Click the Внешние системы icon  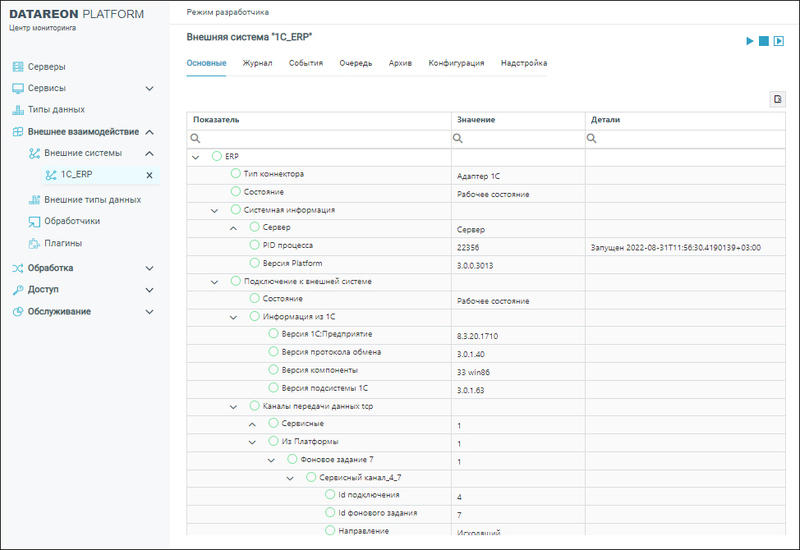point(34,153)
